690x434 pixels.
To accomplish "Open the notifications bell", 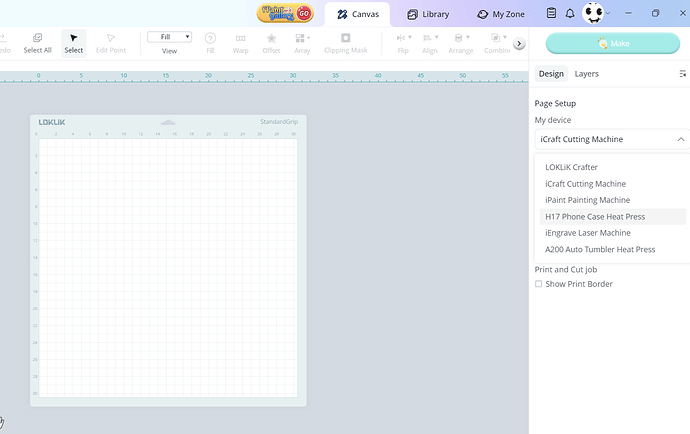I will point(570,14).
